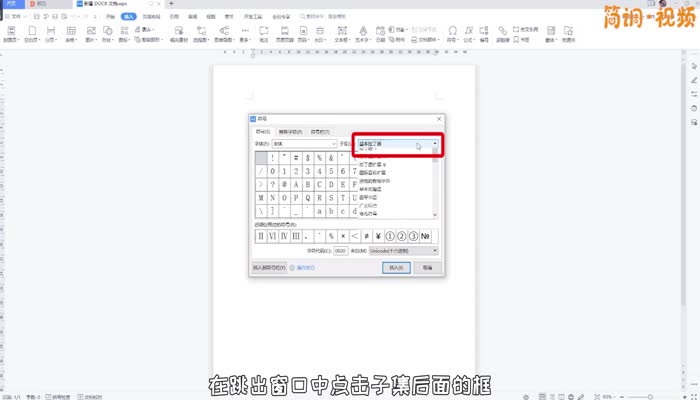Image resolution: width=700 pixels, height=400 pixels.
Task: Click the Print icon in quick access bar
Action: coord(55,17)
